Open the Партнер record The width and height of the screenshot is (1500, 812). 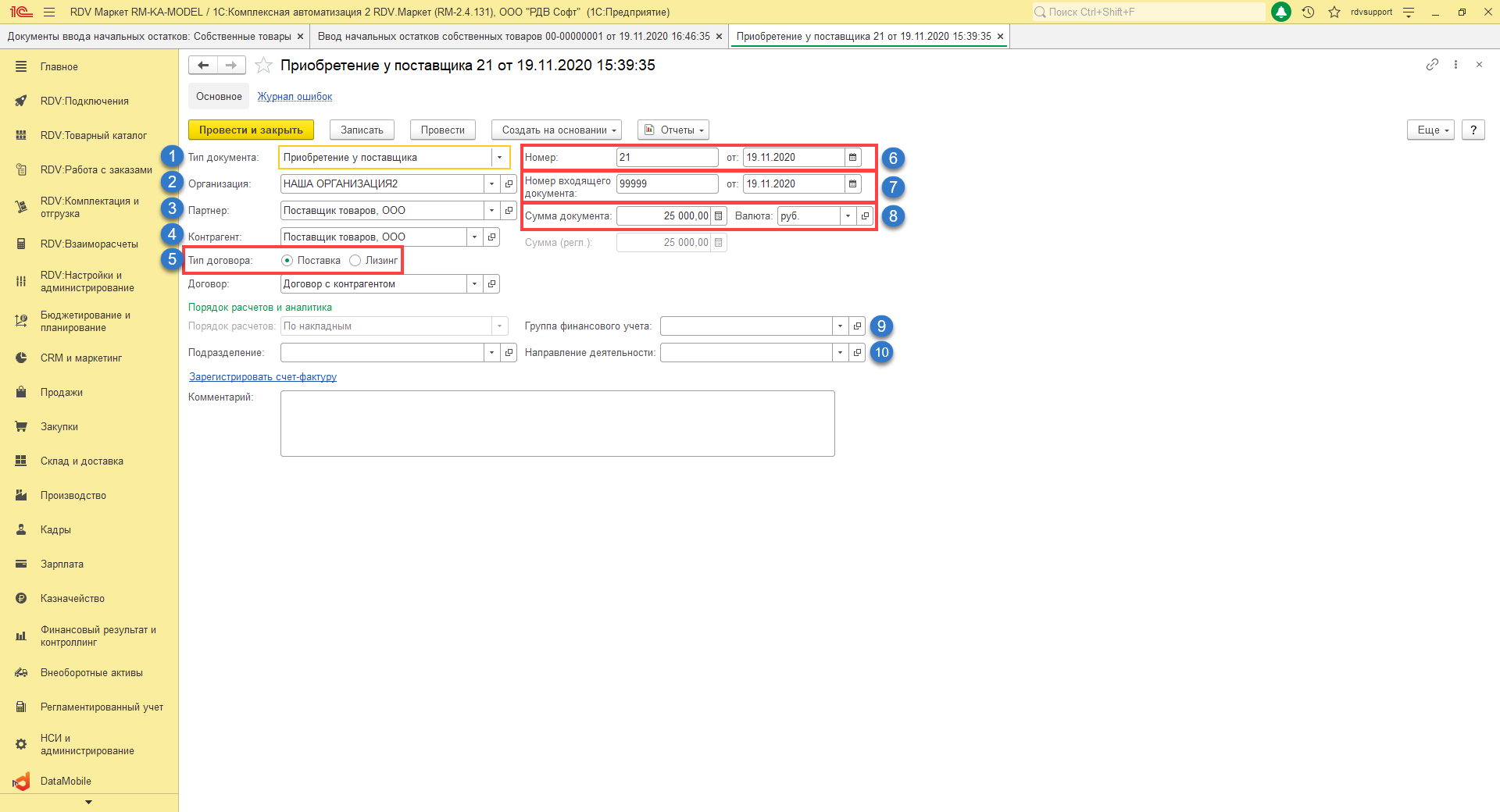(x=509, y=211)
